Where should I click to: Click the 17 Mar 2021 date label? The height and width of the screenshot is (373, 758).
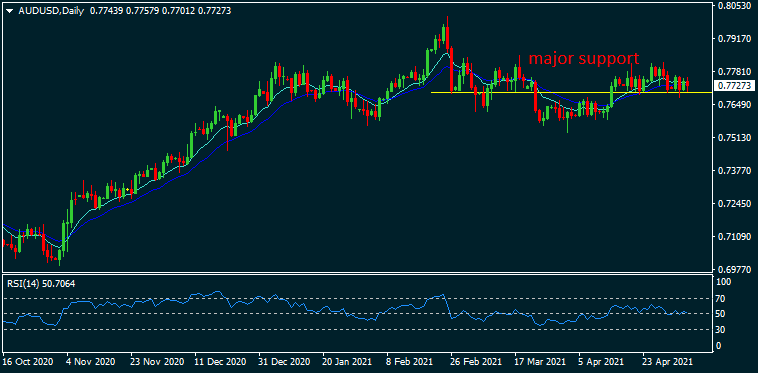(539, 361)
